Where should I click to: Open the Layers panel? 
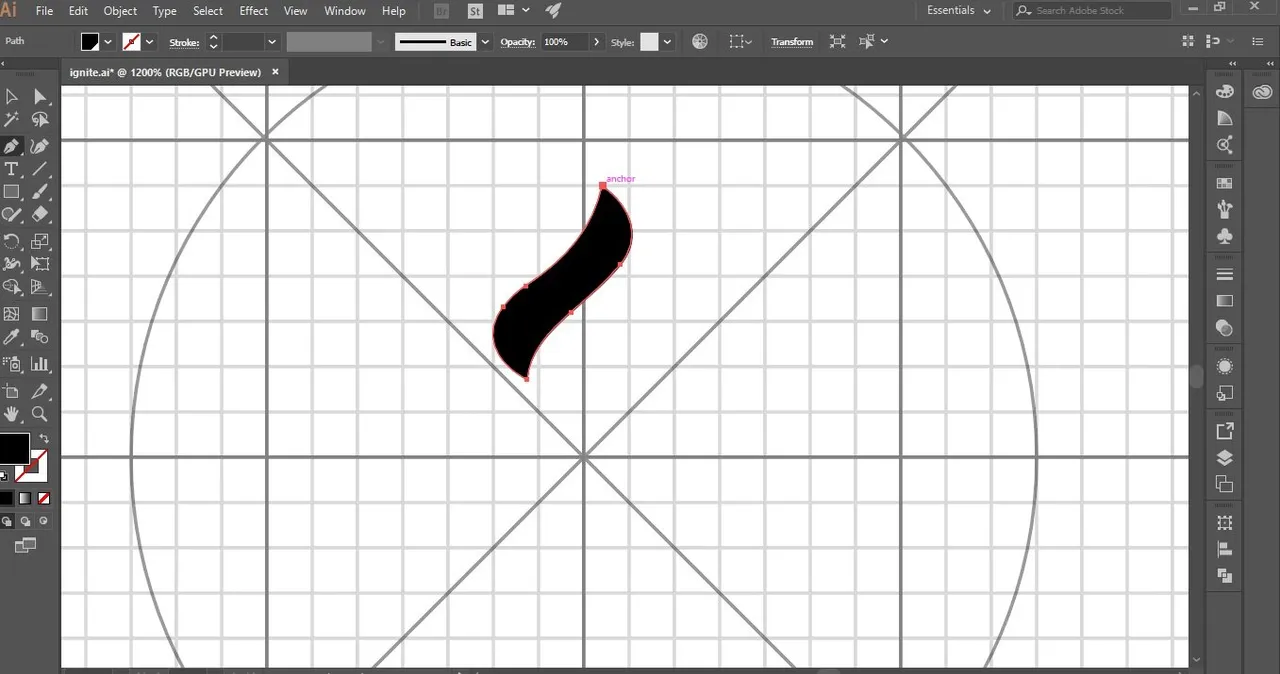1224,458
